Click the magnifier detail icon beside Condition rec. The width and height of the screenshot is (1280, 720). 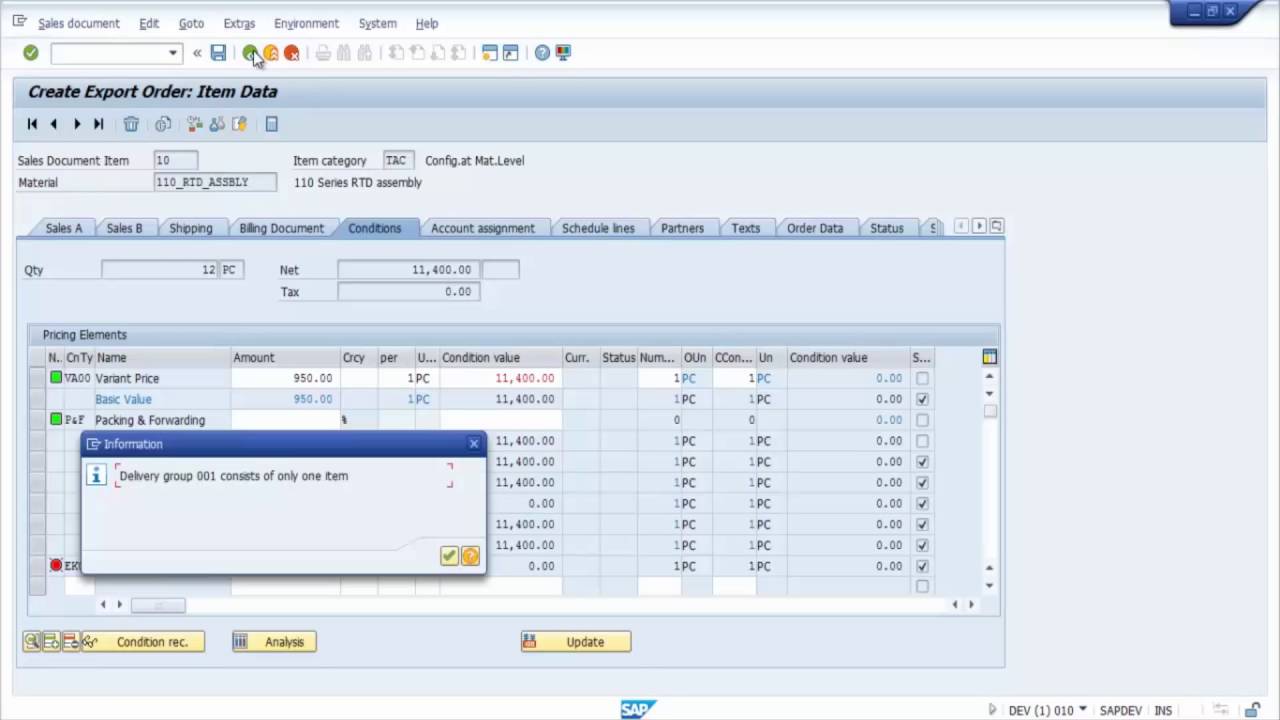32,642
